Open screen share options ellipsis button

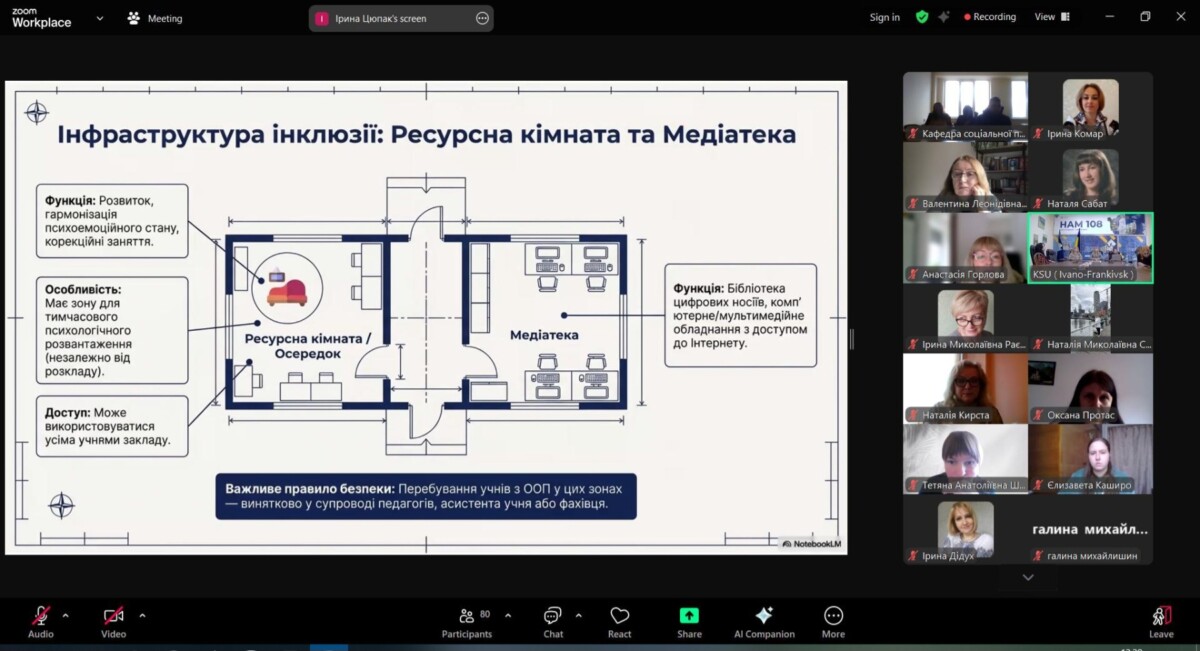pos(482,18)
